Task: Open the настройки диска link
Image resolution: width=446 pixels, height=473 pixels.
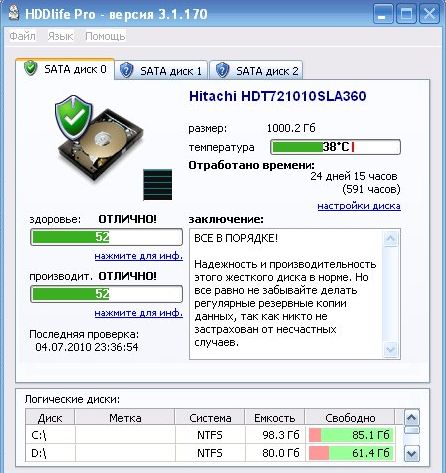Action: 359,206
